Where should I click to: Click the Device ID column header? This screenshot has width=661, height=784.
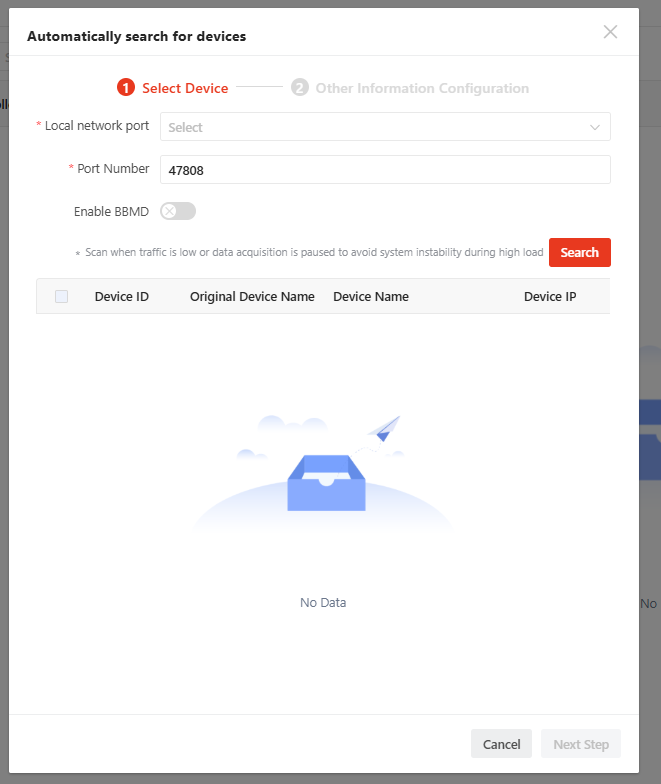click(122, 296)
